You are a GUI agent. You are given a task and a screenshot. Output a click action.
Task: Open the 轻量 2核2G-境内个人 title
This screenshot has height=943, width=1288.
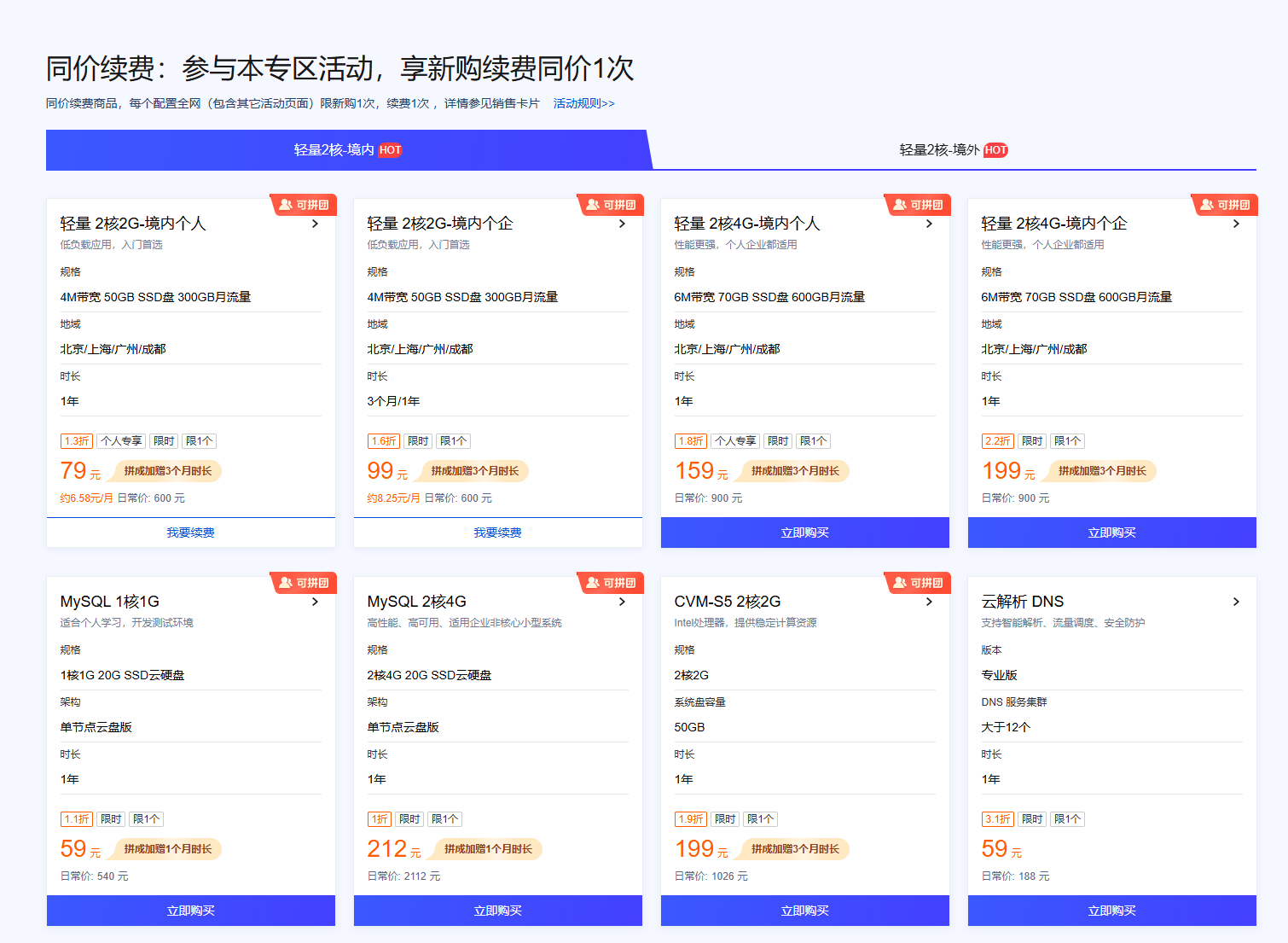coord(133,224)
